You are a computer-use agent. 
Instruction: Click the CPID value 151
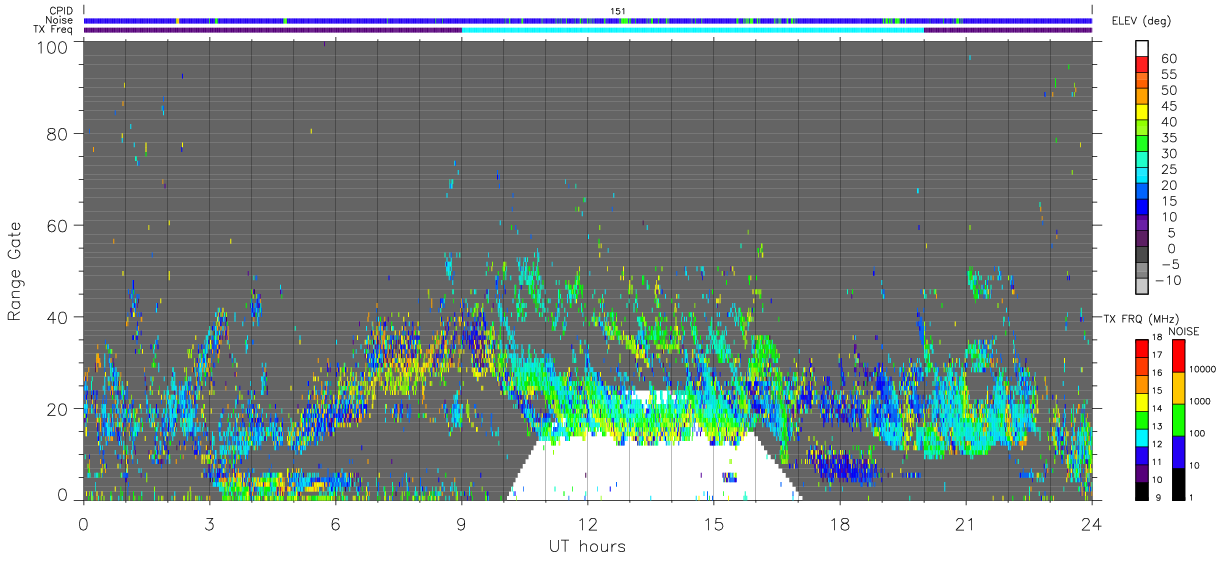click(x=617, y=11)
